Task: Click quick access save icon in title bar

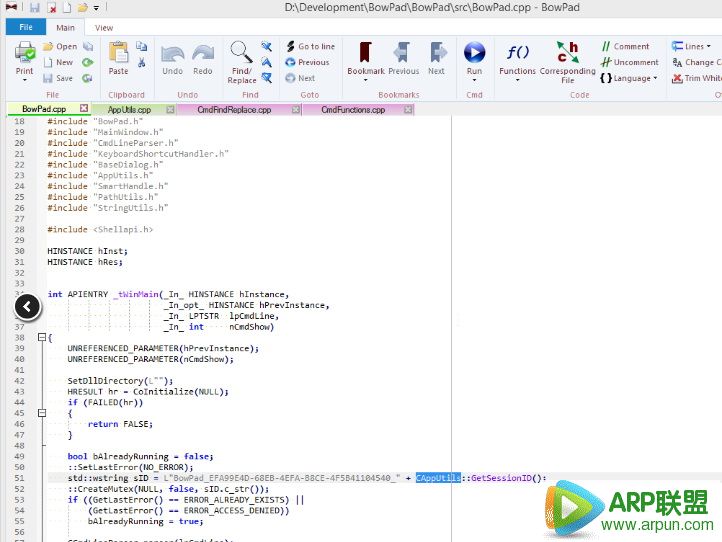Action: tap(35, 8)
